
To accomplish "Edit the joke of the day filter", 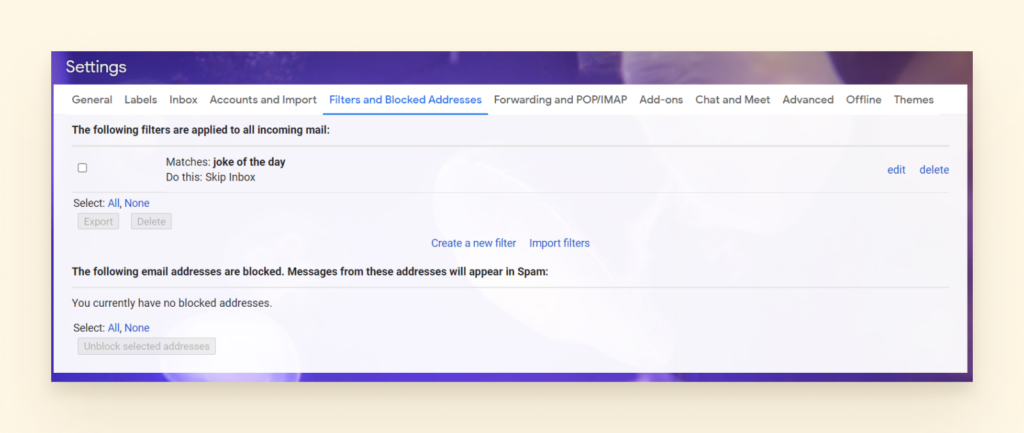I will pyautogui.click(x=896, y=170).
